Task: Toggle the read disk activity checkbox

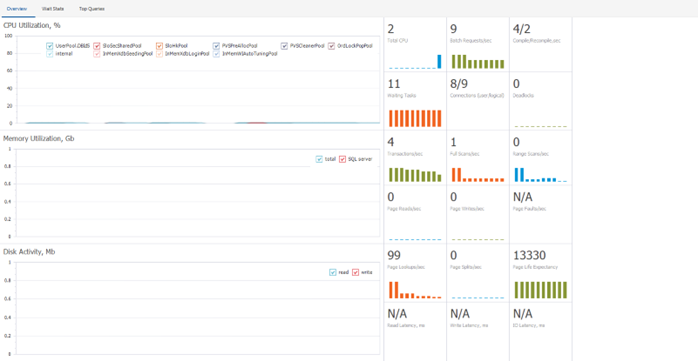Action: (x=333, y=272)
